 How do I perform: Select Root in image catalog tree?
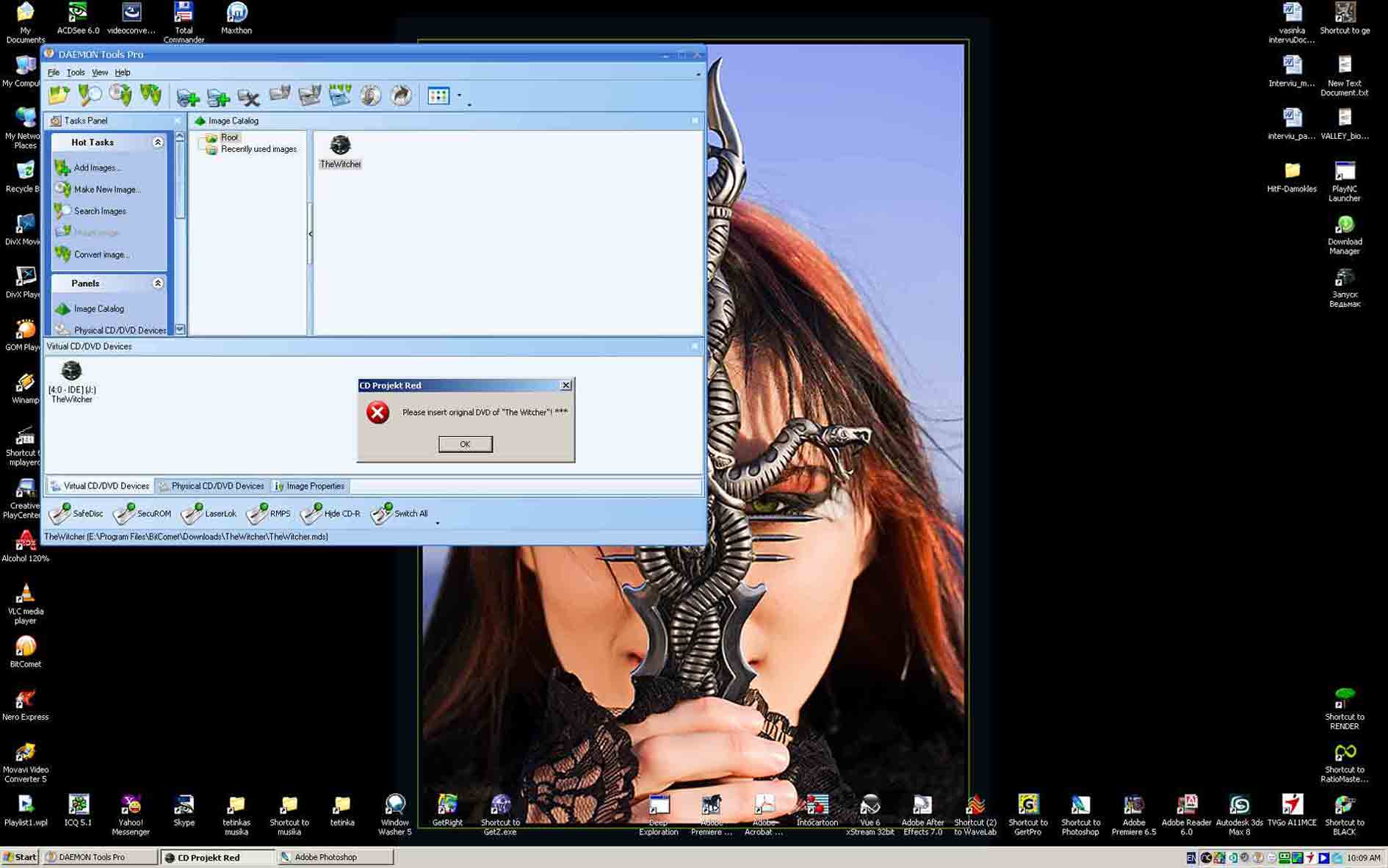(x=229, y=137)
